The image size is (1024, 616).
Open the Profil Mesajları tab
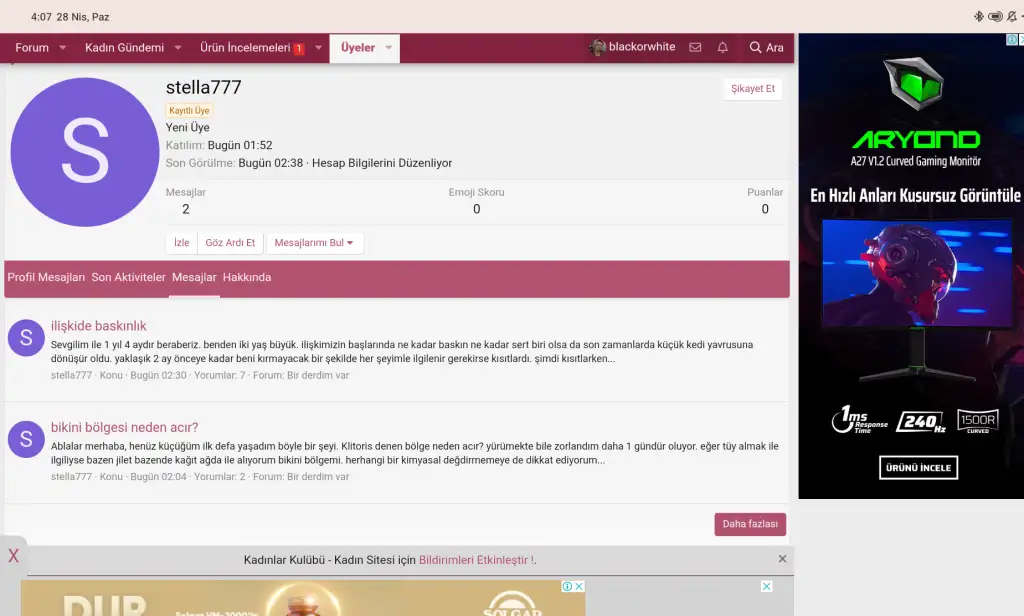point(46,277)
